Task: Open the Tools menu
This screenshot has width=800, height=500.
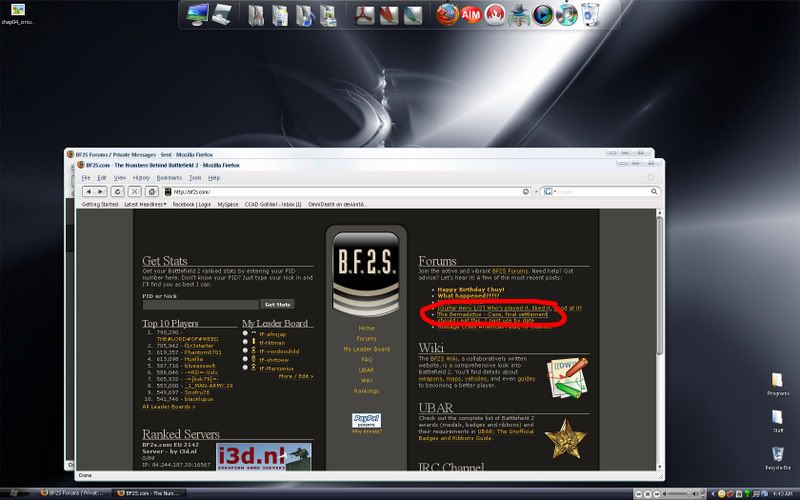Action: (x=195, y=178)
